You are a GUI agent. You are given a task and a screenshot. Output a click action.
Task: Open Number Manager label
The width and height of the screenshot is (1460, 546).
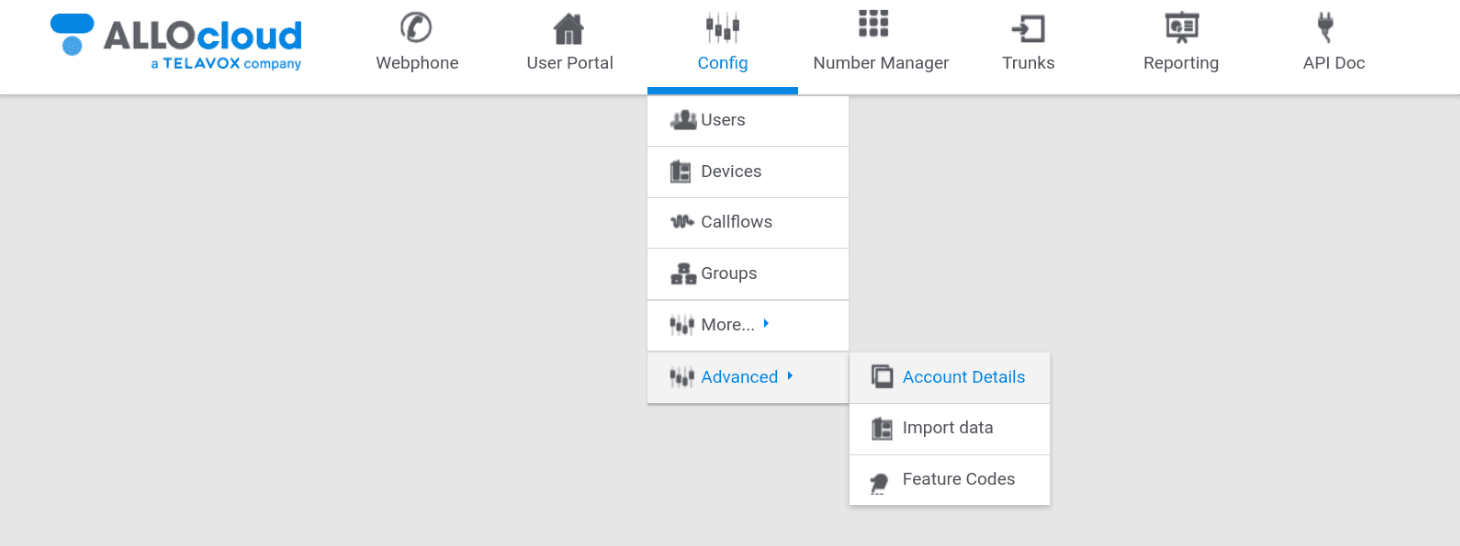click(x=881, y=63)
